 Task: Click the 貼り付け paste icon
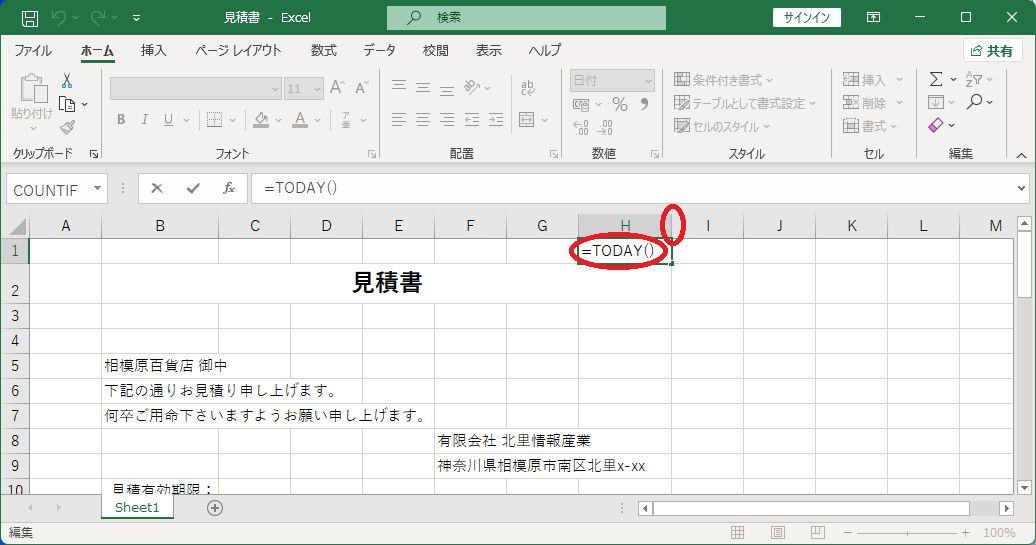32,89
